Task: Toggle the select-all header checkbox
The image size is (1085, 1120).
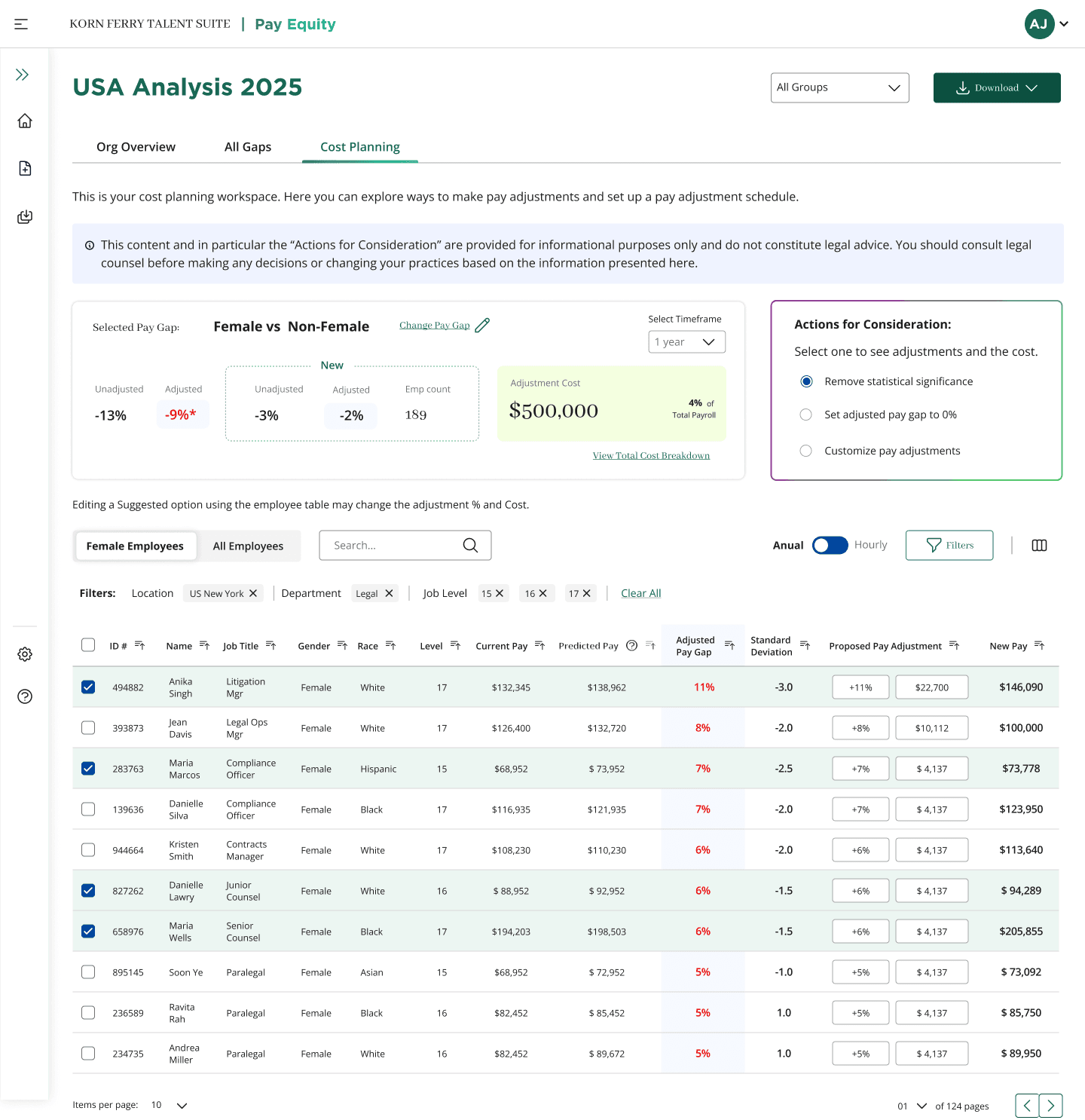Action: click(x=88, y=645)
